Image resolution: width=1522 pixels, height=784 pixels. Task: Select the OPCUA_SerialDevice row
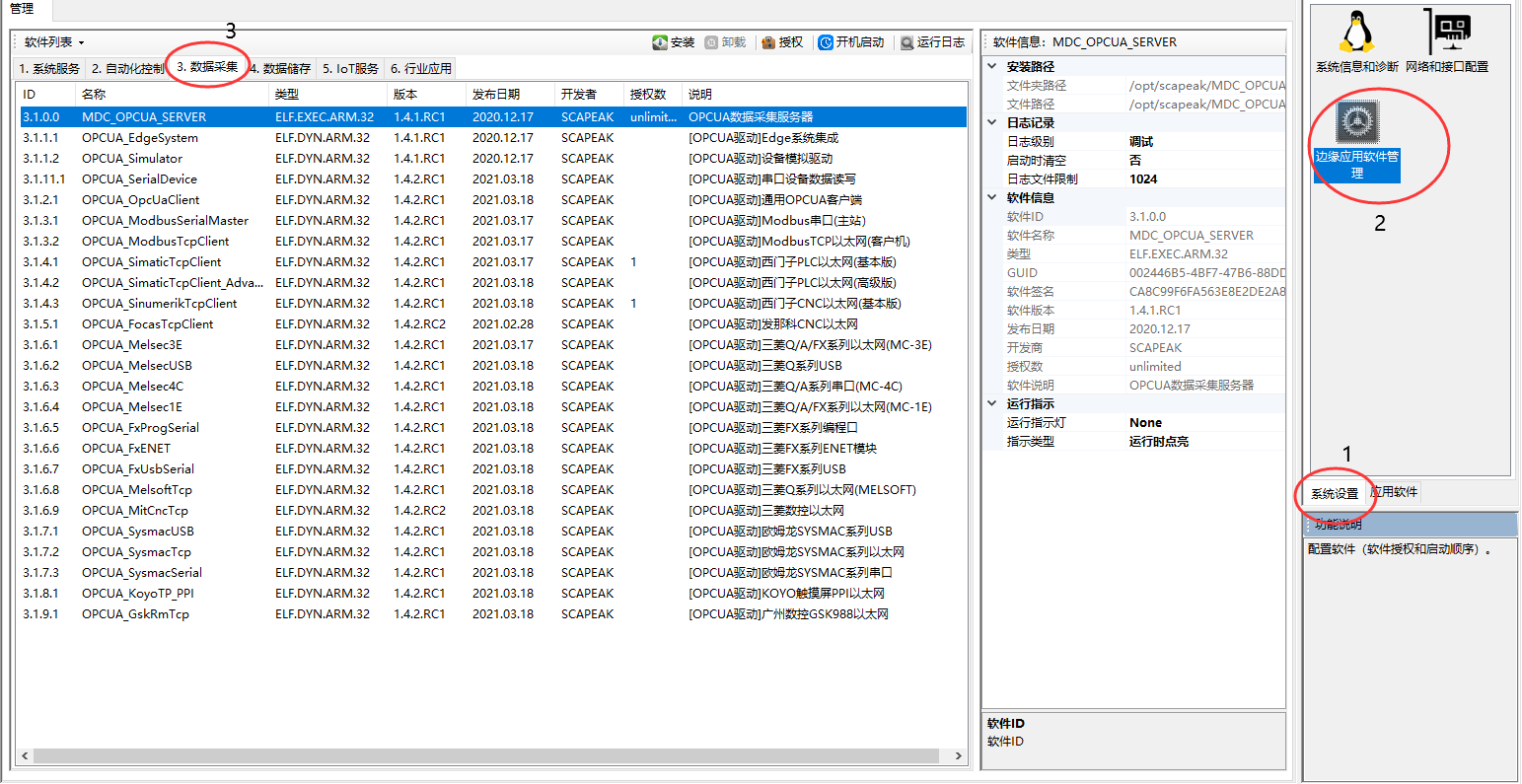pyautogui.click(x=492, y=179)
